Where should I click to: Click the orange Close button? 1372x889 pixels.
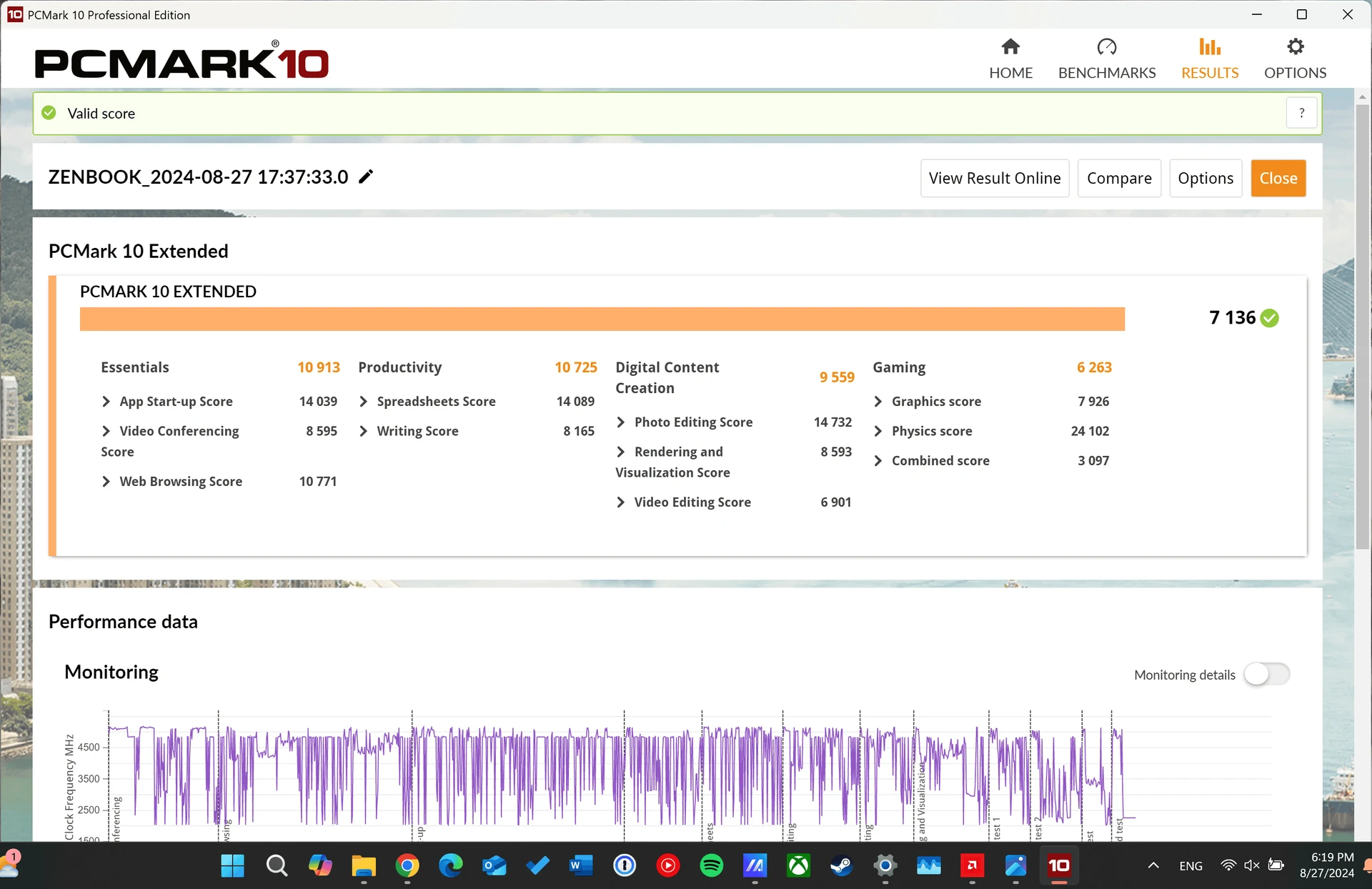pyautogui.click(x=1278, y=178)
